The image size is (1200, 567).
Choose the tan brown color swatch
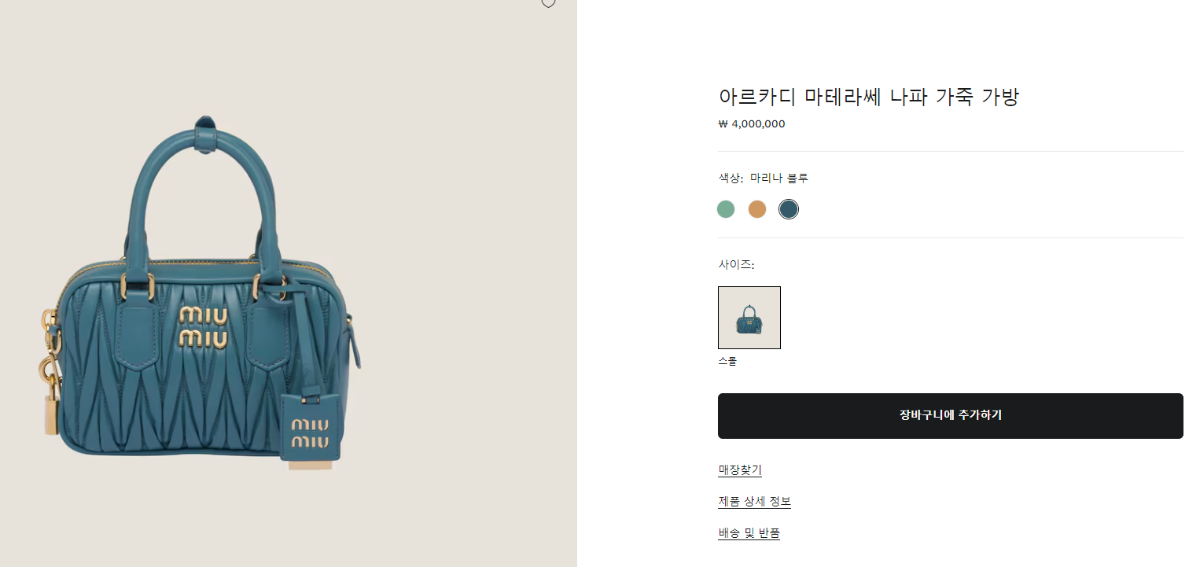pyautogui.click(x=757, y=209)
